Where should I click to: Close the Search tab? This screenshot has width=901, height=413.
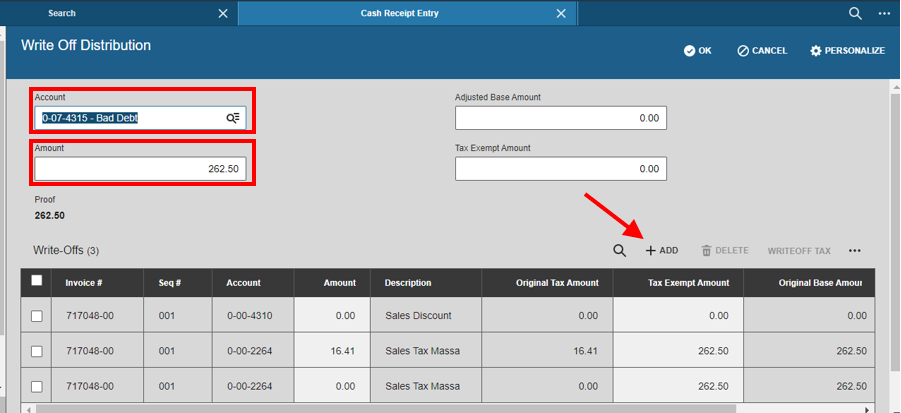(223, 13)
